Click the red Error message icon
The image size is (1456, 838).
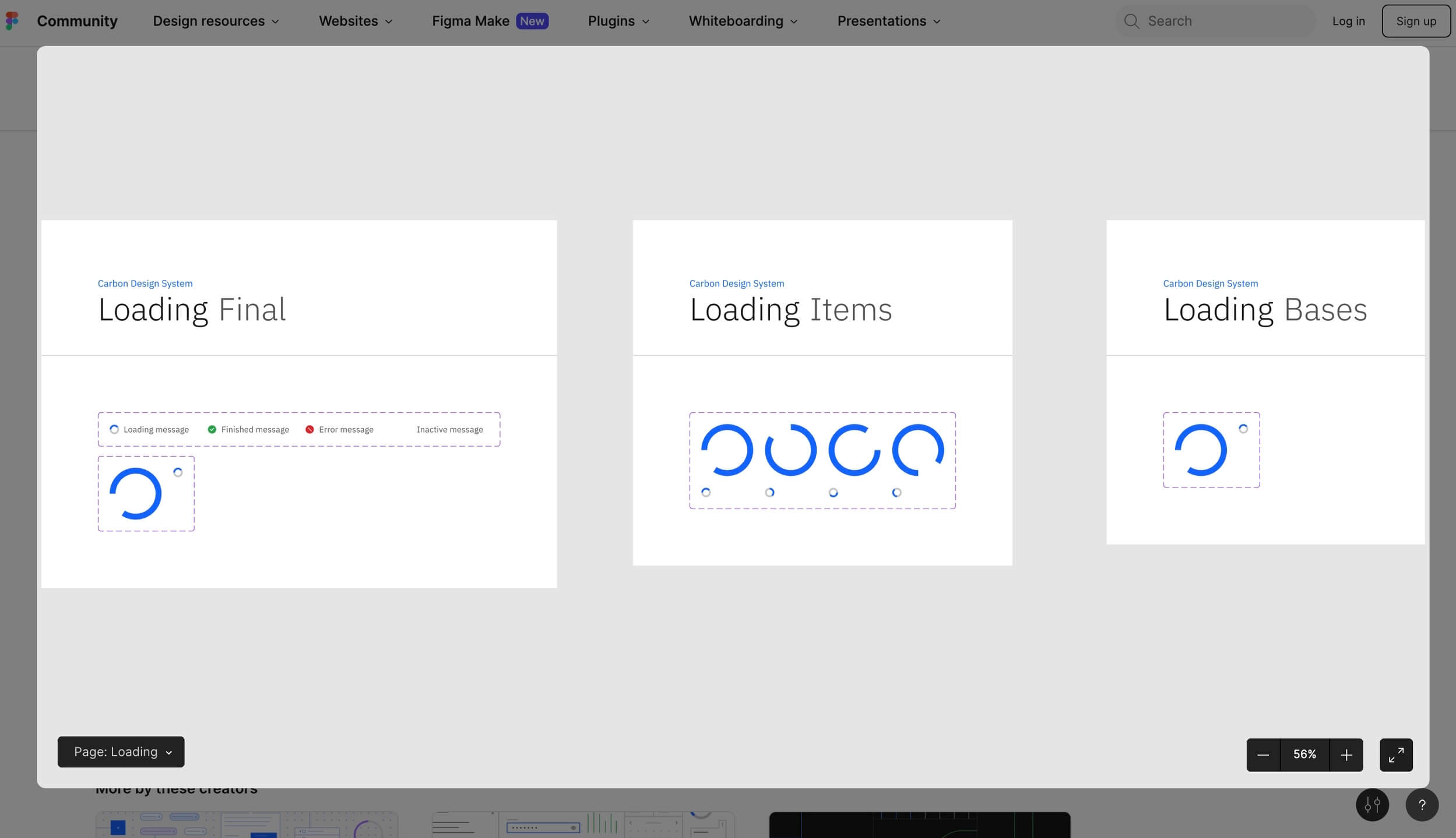[310, 429]
